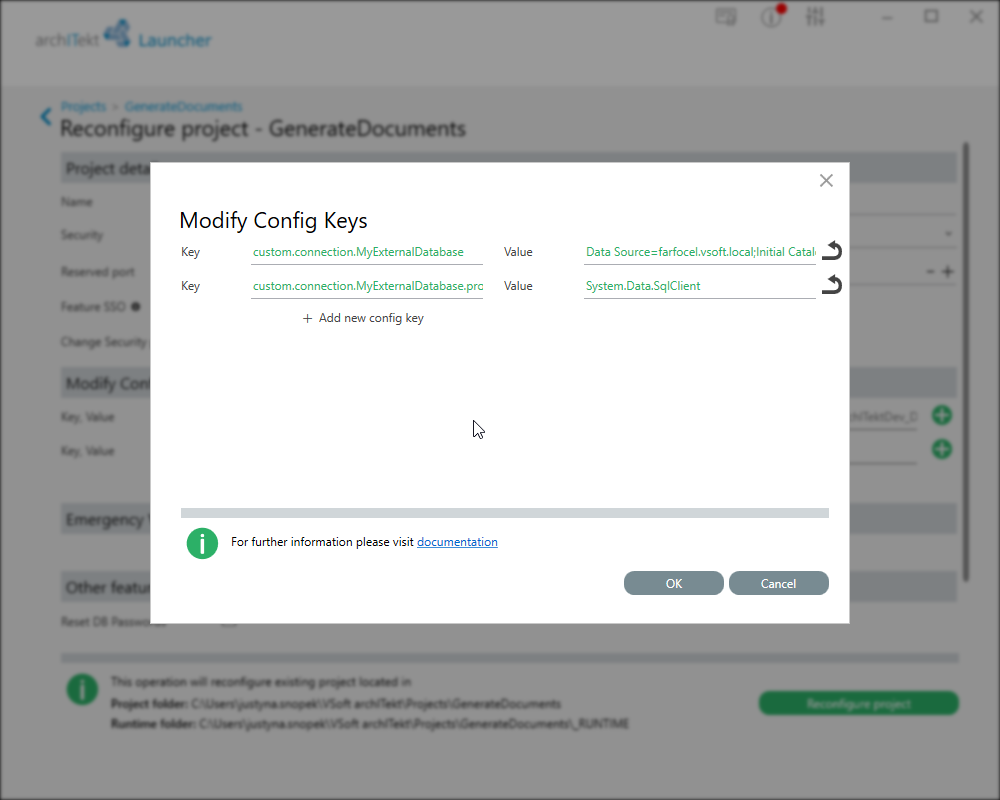Minimize the Launcher window
1000x800 pixels.
point(887,17)
